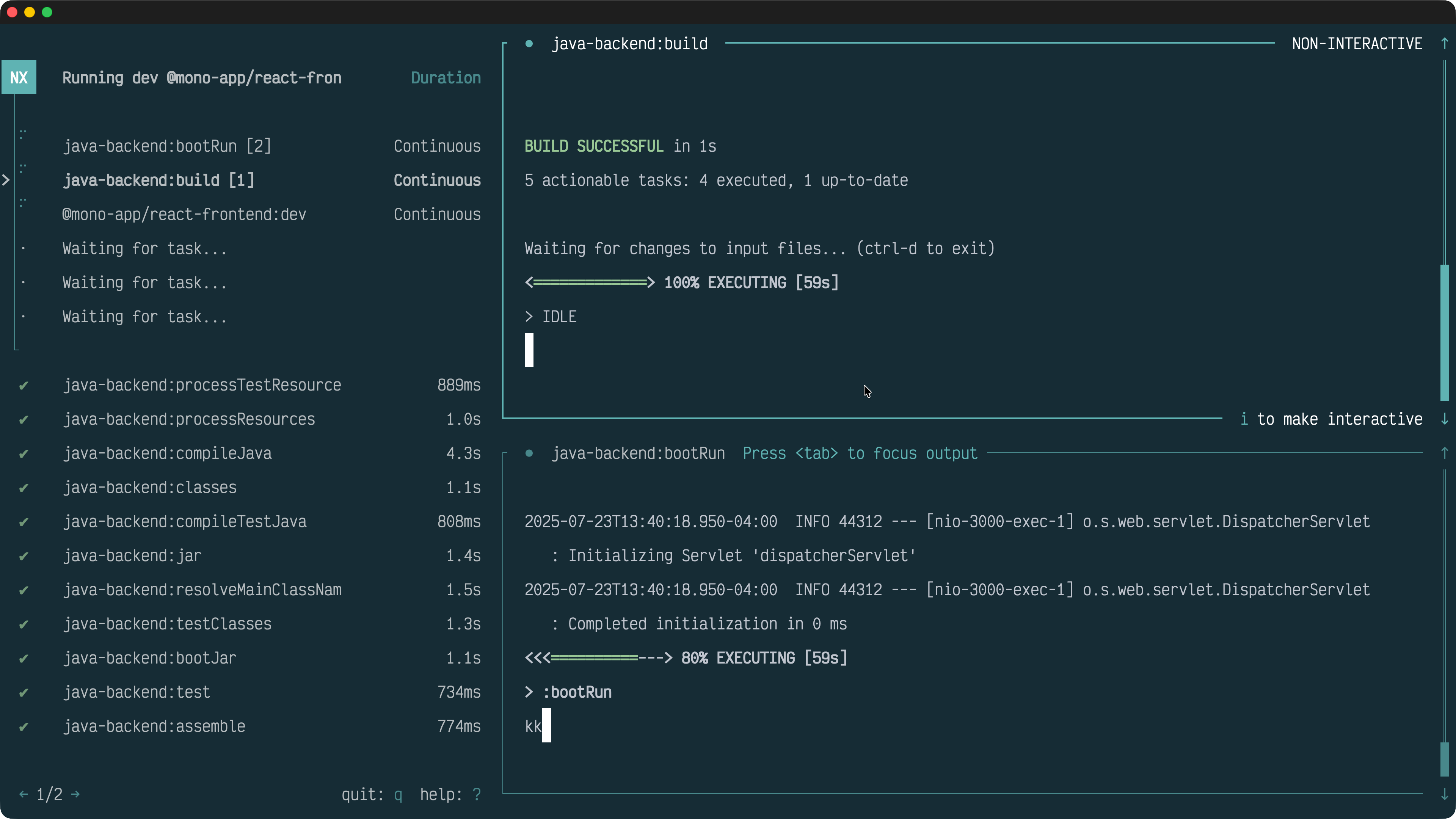Click the green checkmark beside java-backend:compileJava

[x=23, y=454]
